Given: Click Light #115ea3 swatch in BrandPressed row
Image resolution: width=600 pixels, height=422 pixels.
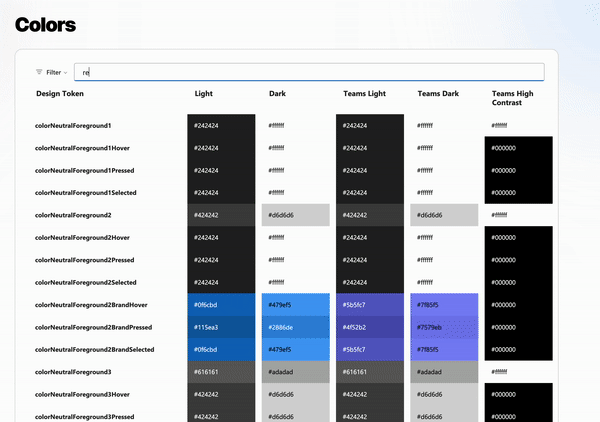Looking at the screenshot, I should coord(221,327).
